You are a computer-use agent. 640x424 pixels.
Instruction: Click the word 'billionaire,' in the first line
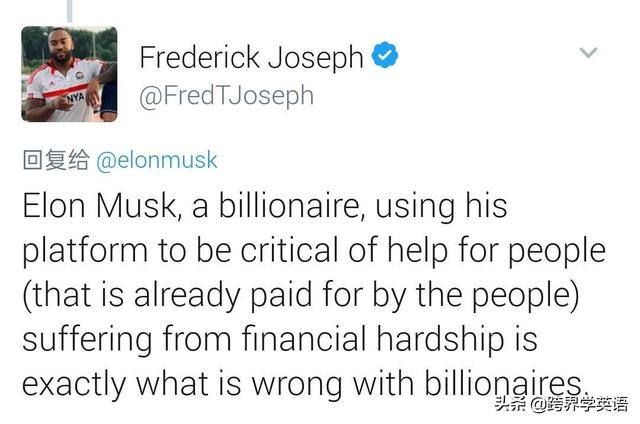pos(292,205)
